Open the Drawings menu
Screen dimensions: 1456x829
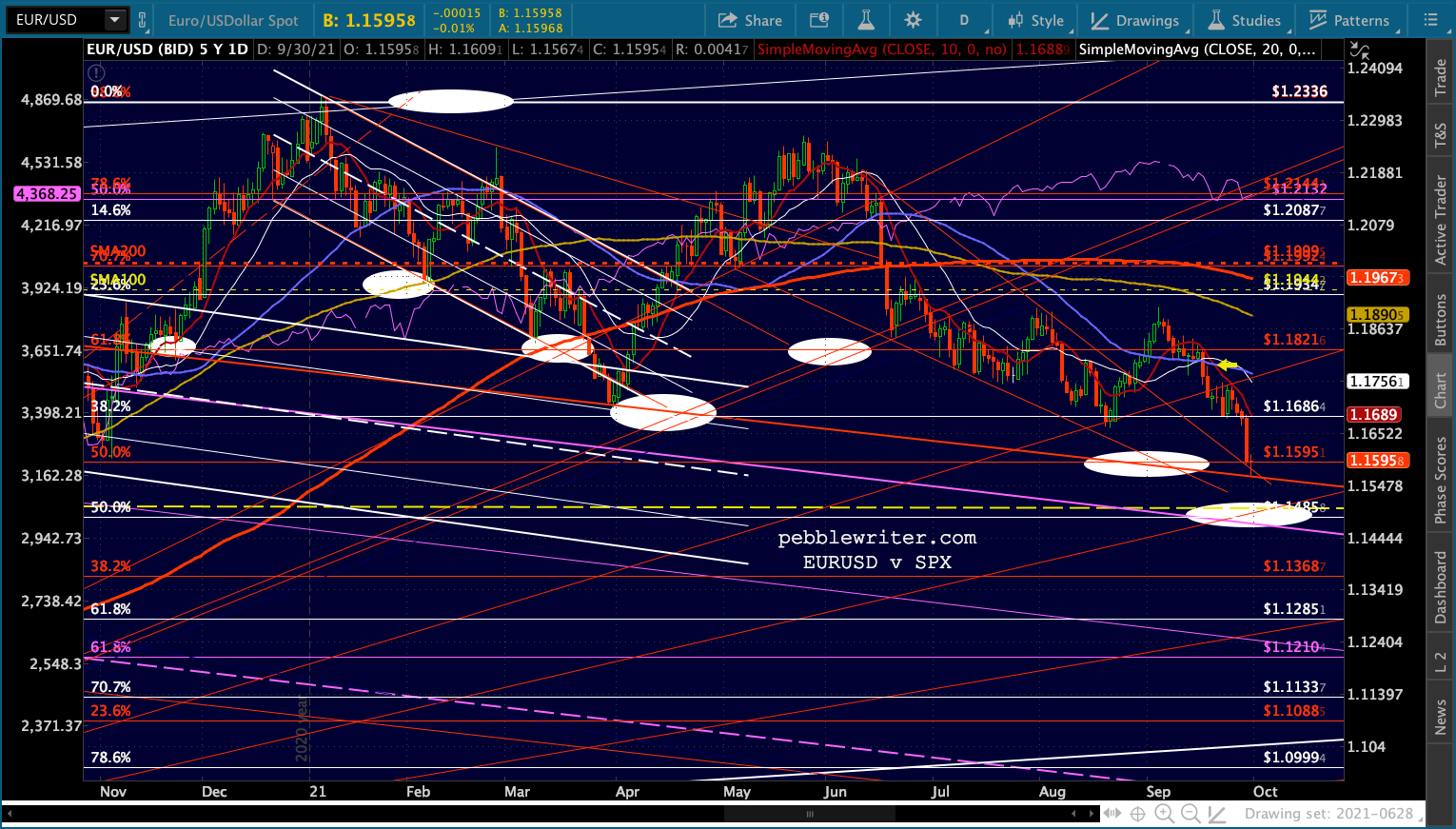tap(1134, 20)
